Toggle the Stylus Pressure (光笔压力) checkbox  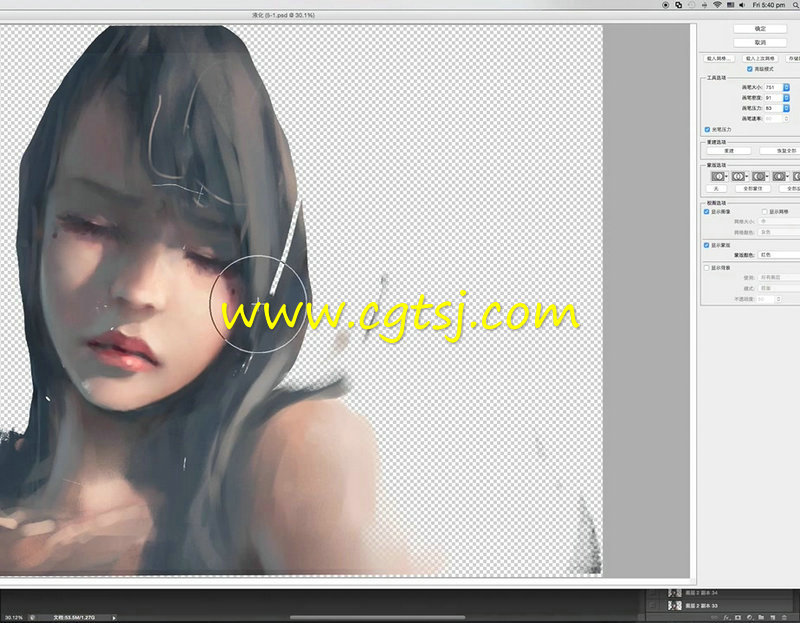[707, 130]
